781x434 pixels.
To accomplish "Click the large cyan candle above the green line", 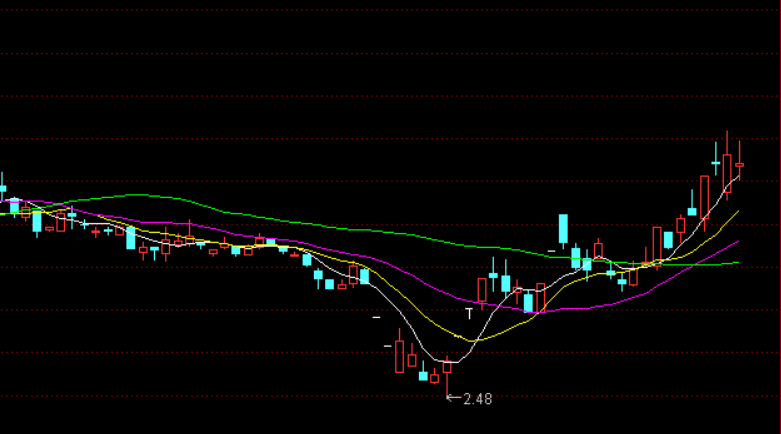I will click(x=563, y=231).
